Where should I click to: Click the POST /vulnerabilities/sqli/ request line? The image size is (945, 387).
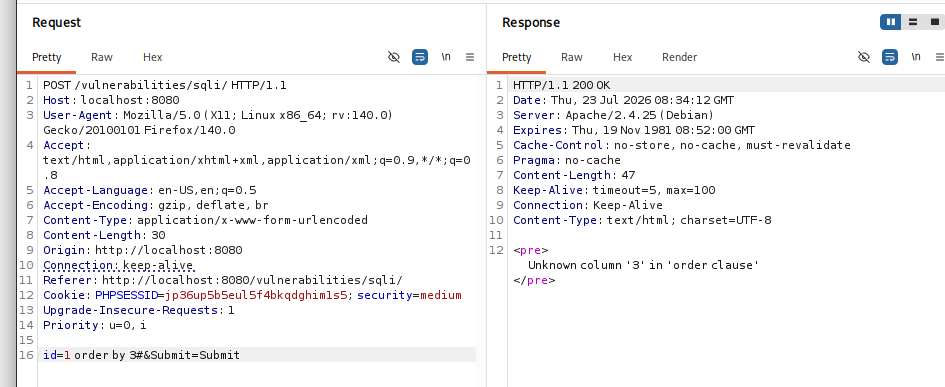(165, 85)
